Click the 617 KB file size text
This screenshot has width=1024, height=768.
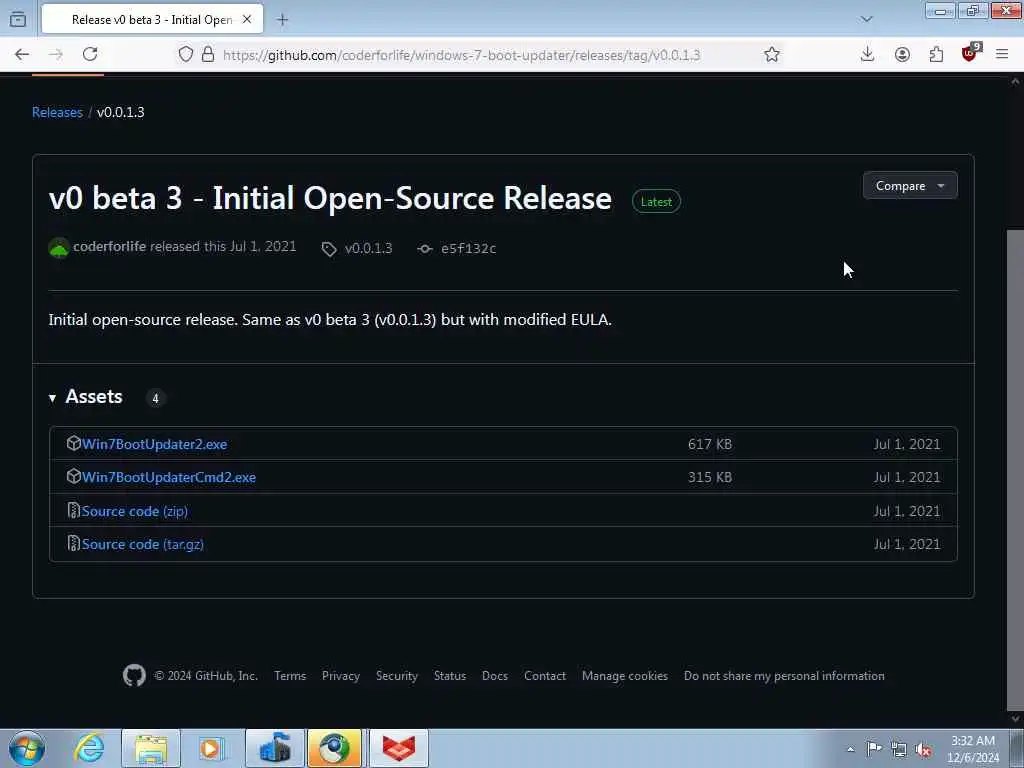[710, 444]
